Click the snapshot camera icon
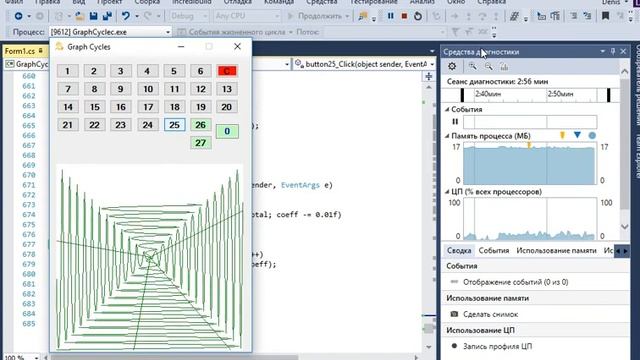This screenshot has width=640, height=360. [x=454, y=314]
